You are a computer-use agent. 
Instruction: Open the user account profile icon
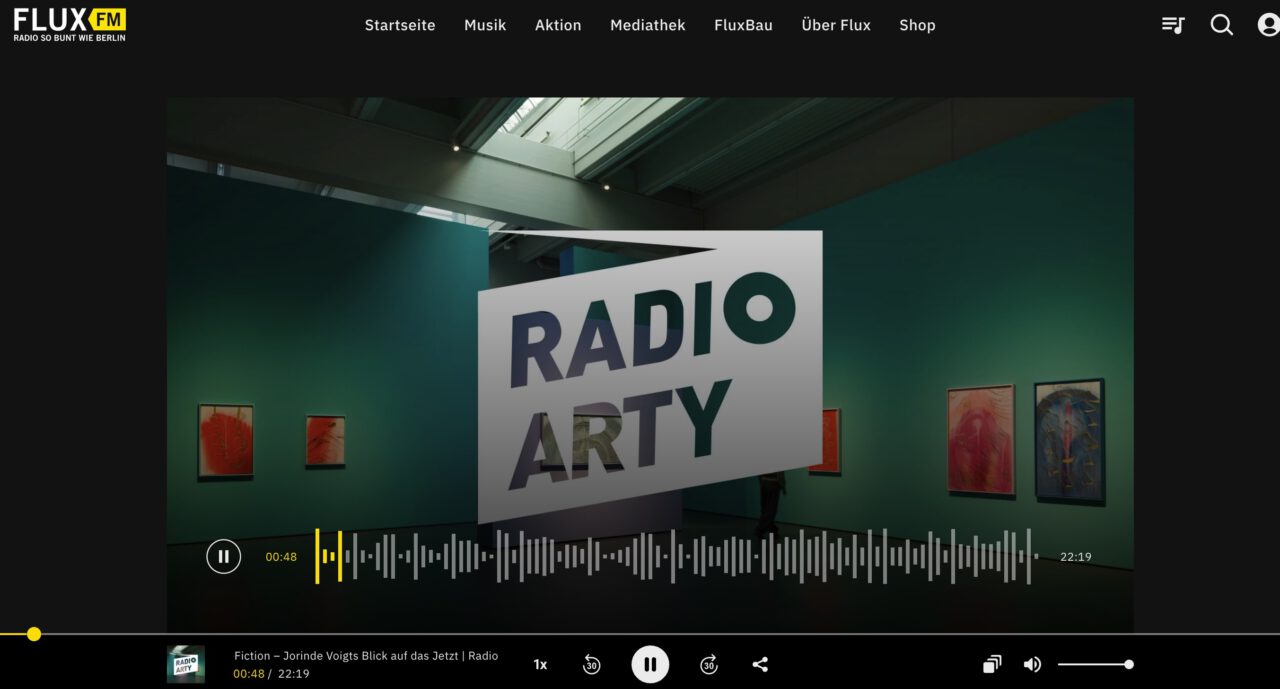(x=1269, y=25)
